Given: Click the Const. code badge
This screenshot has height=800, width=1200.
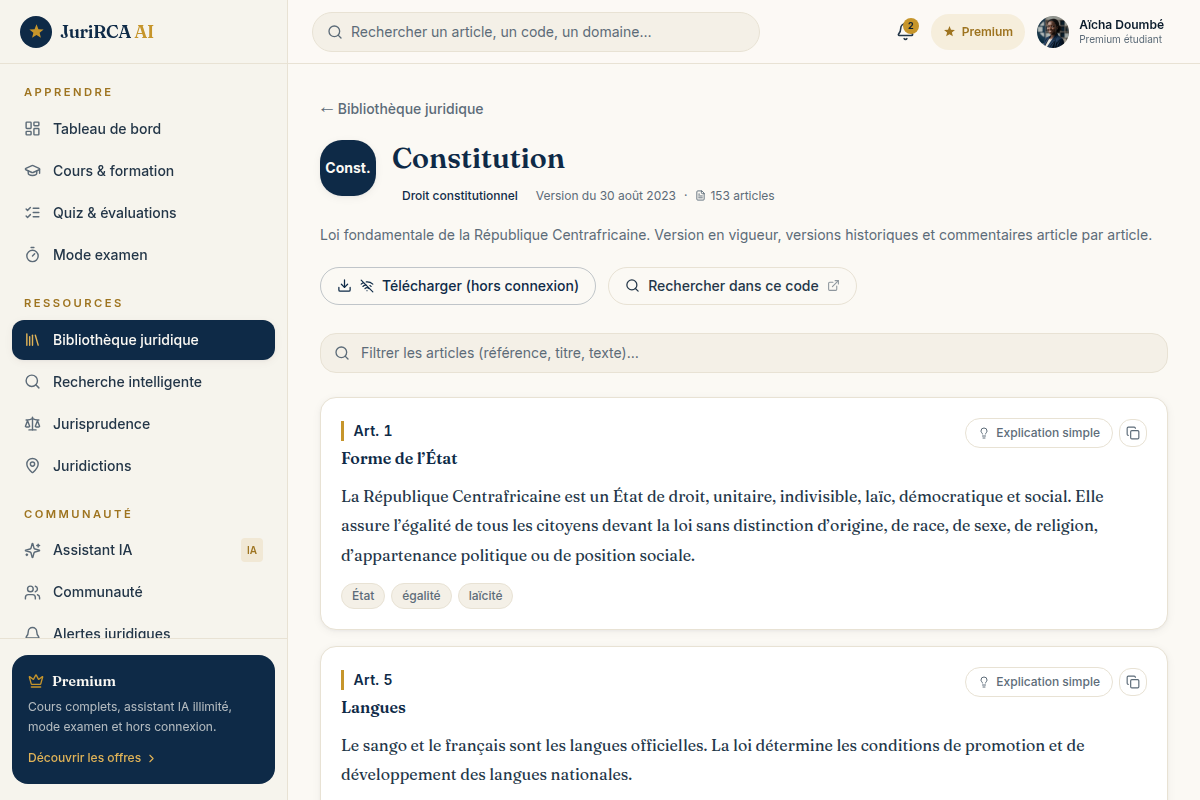Looking at the screenshot, I should 348,168.
